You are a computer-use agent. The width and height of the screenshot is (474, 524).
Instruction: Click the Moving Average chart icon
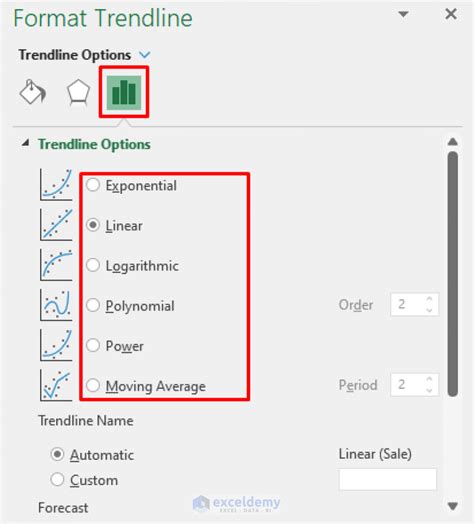(56, 385)
